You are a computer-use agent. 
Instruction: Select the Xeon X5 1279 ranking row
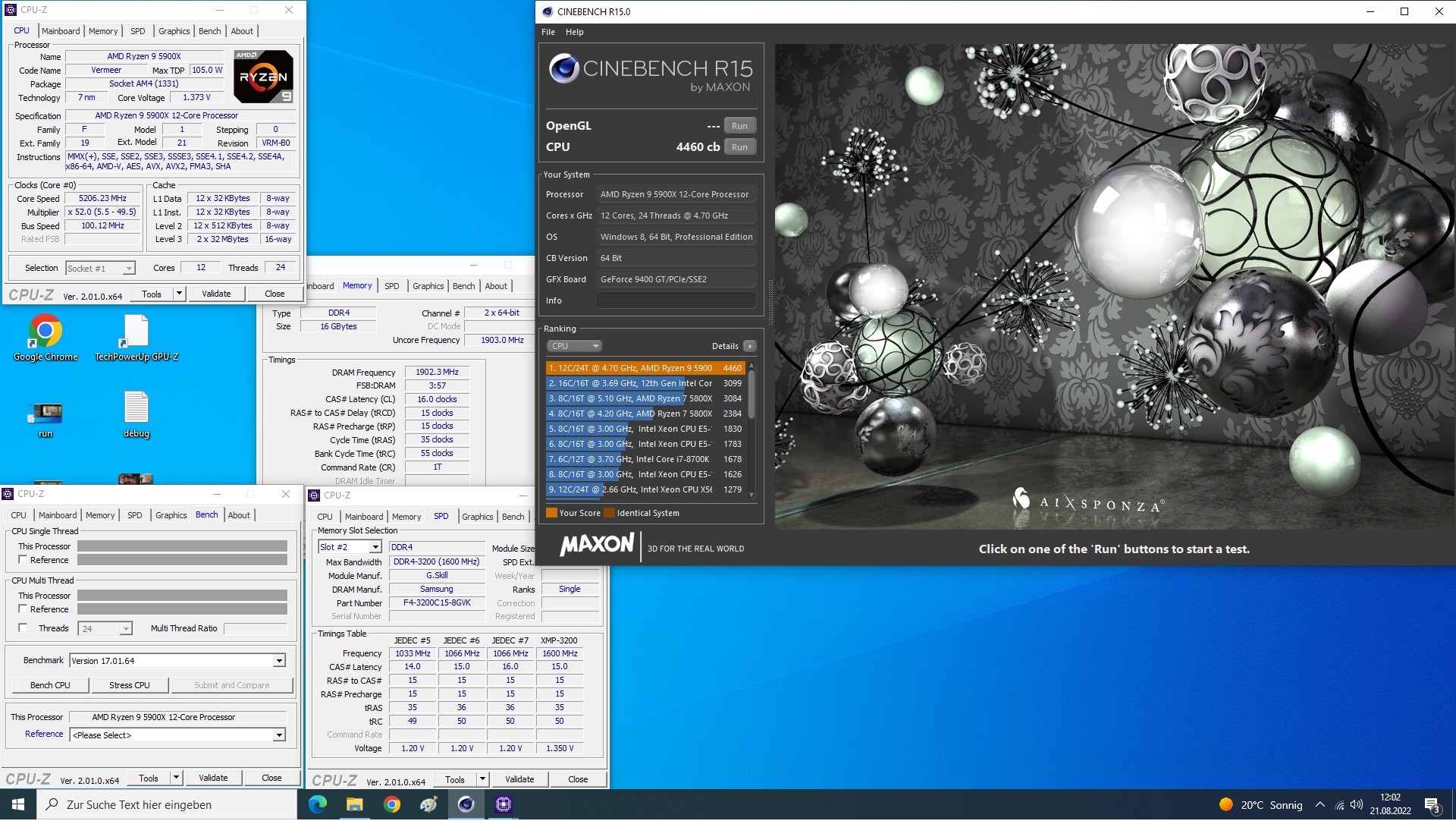pos(645,490)
